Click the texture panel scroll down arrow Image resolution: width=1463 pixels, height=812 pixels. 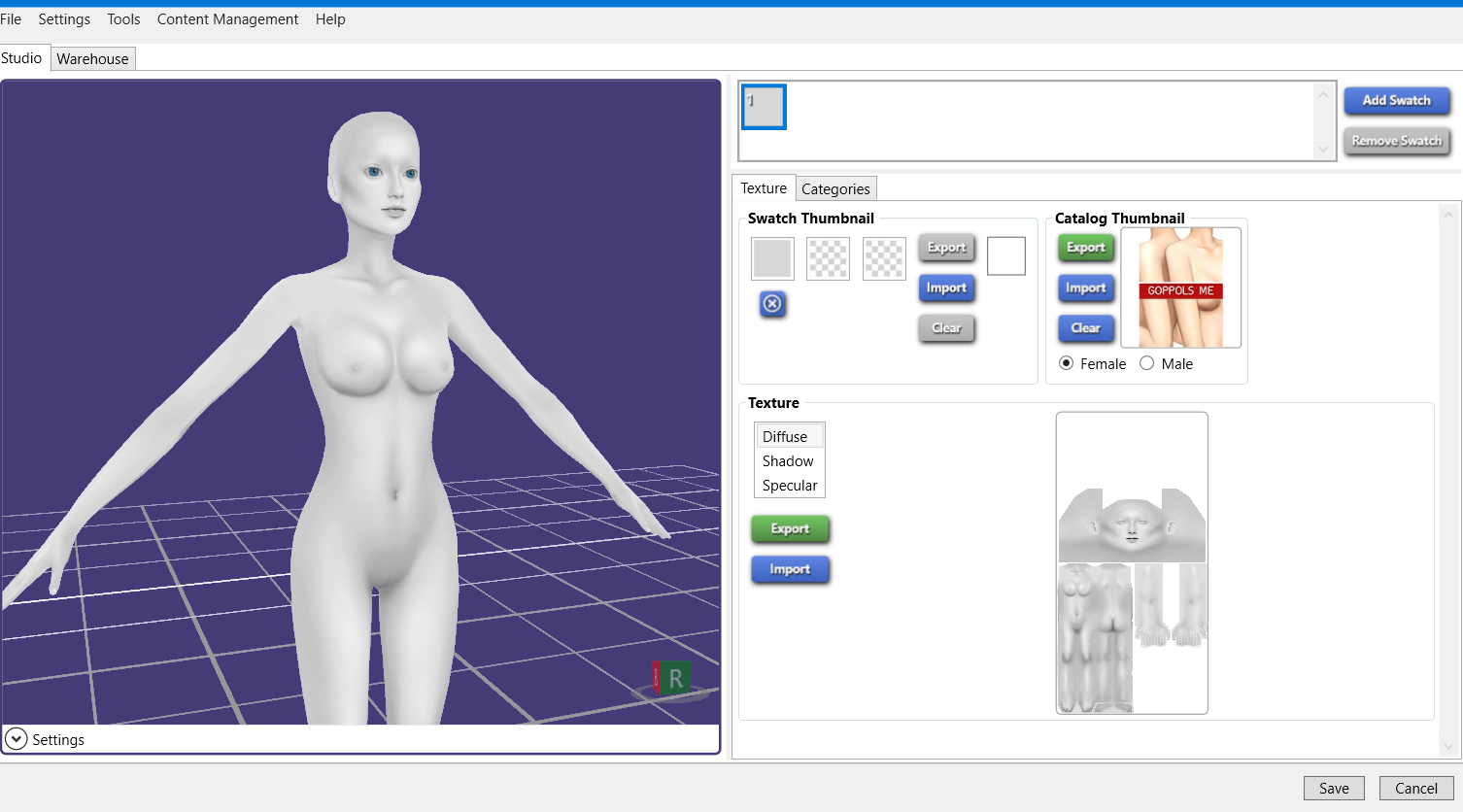click(1448, 747)
